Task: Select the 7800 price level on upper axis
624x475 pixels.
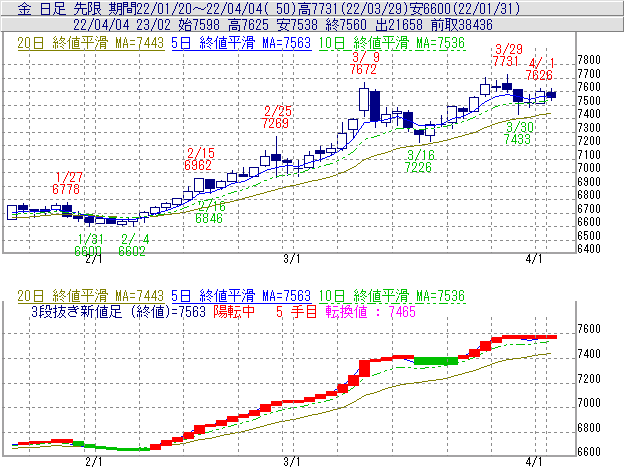Action: click(590, 59)
